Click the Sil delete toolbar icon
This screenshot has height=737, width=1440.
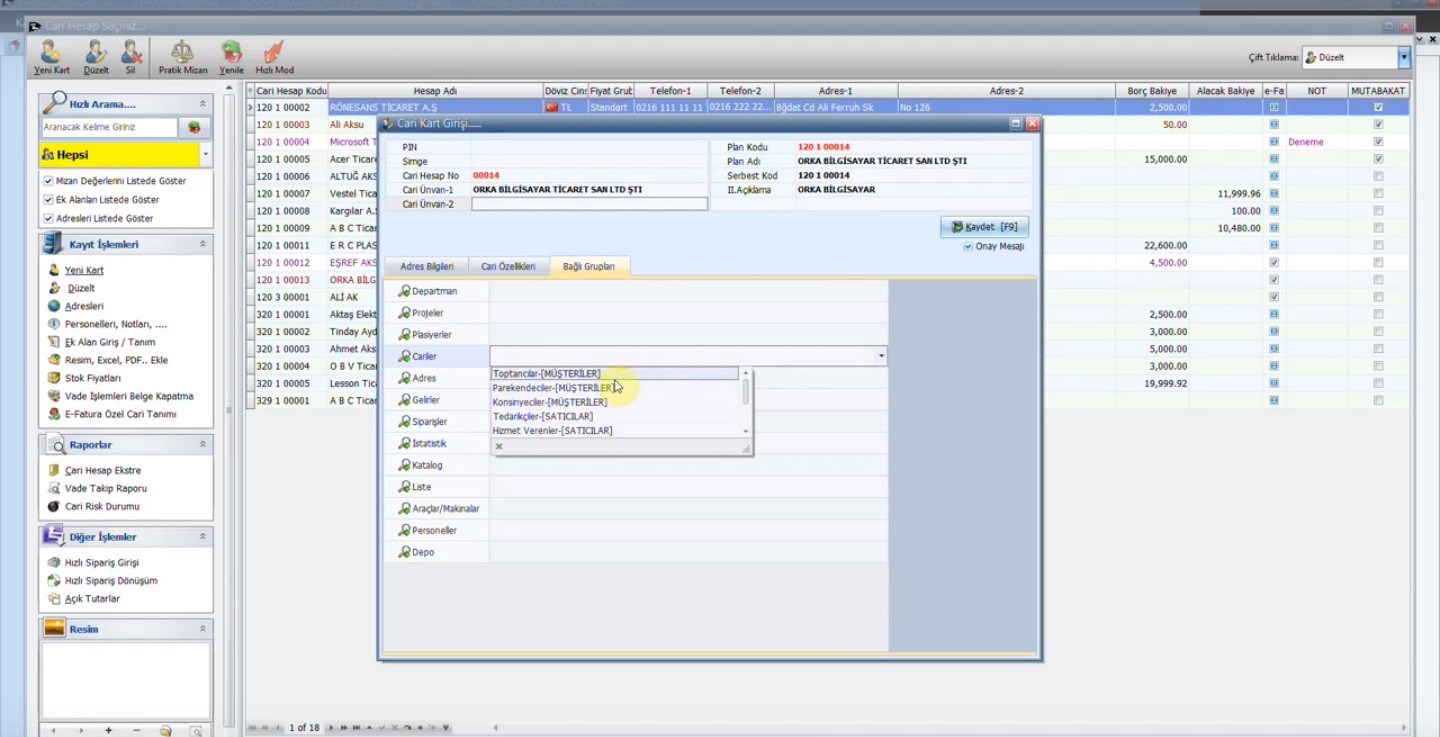pos(130,58)
